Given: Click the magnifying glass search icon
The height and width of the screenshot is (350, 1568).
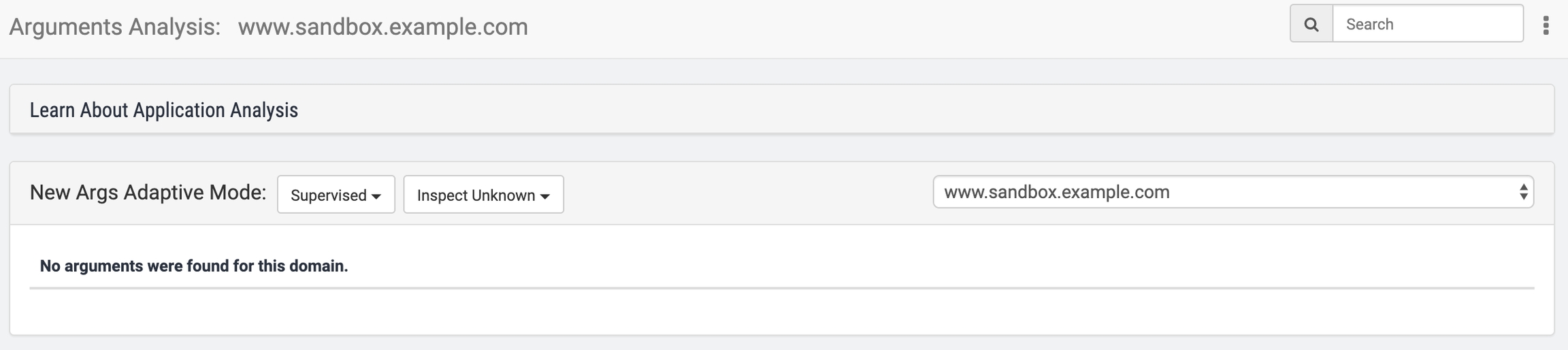Looking at the screenshot, I should point(1311,25).
